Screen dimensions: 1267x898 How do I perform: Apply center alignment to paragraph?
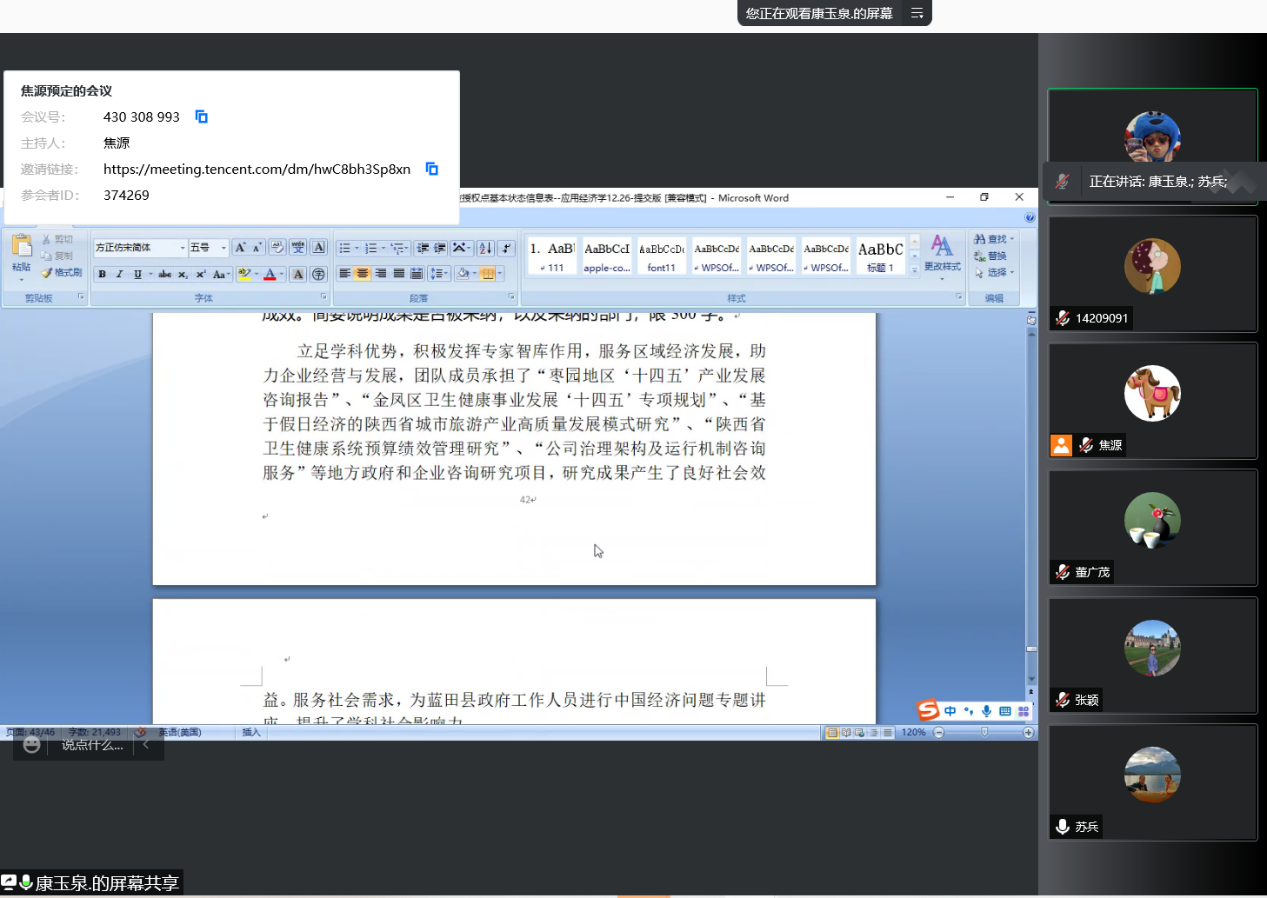[363, 274]
